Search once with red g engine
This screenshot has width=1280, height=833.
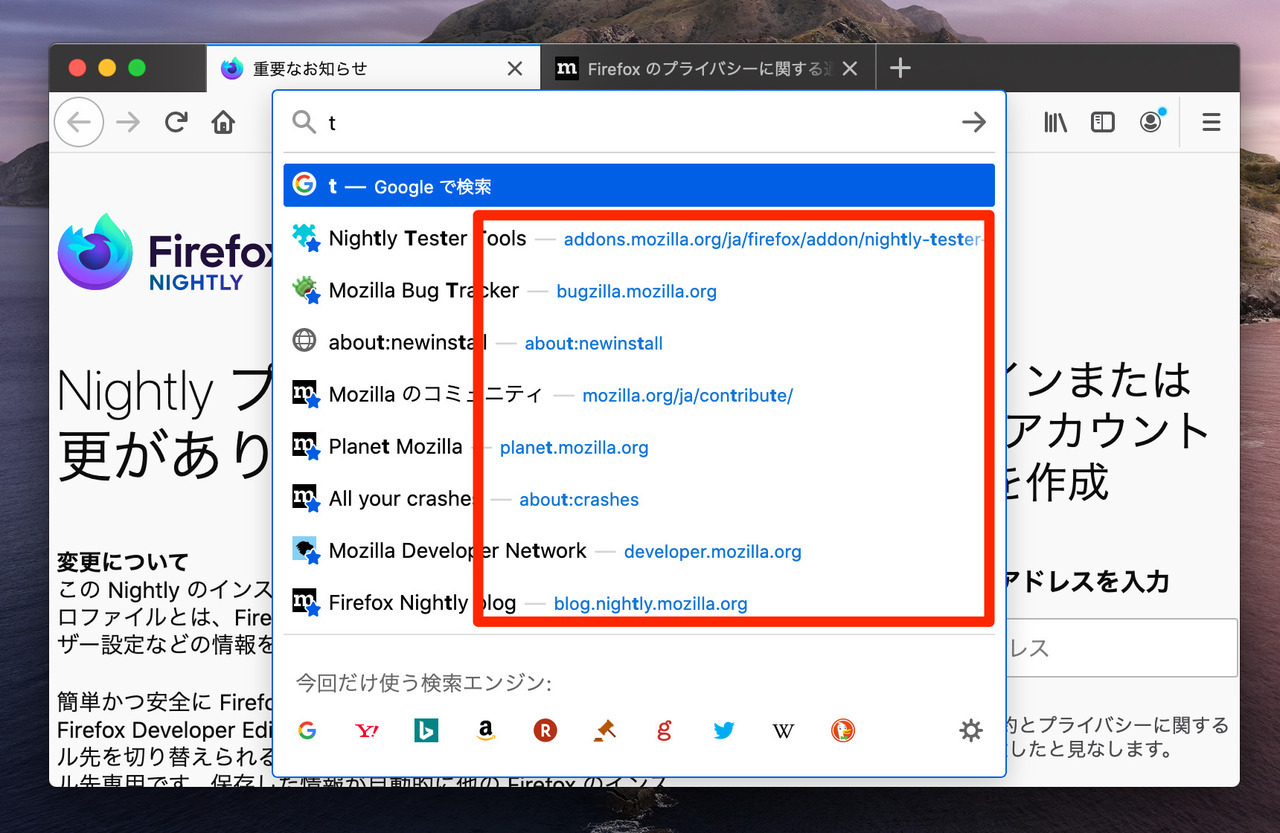coord(664,731)
